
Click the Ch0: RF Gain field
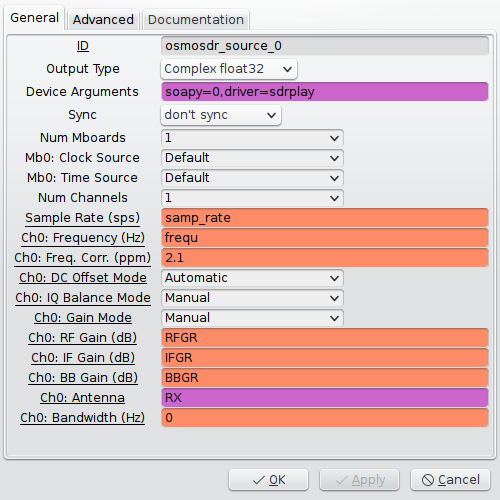click(325, 338)
